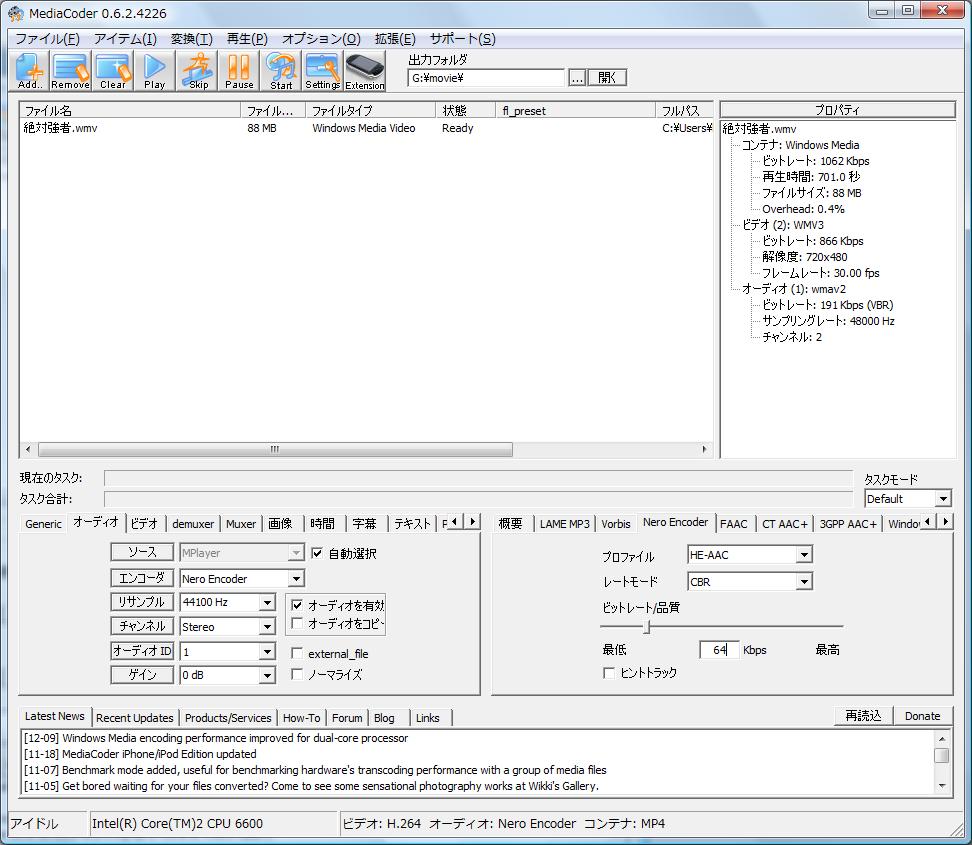Screen dimensions: 972x845
Task: Open the Recent Updates tab
Action: pyautogui.click(x=135, y=718)
